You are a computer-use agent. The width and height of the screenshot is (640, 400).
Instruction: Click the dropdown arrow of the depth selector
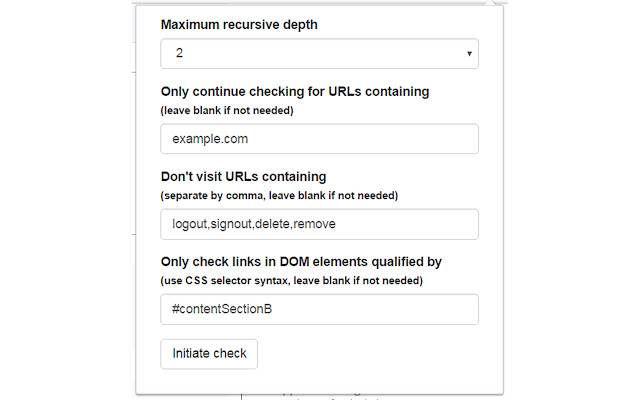(x=469, y=54)
